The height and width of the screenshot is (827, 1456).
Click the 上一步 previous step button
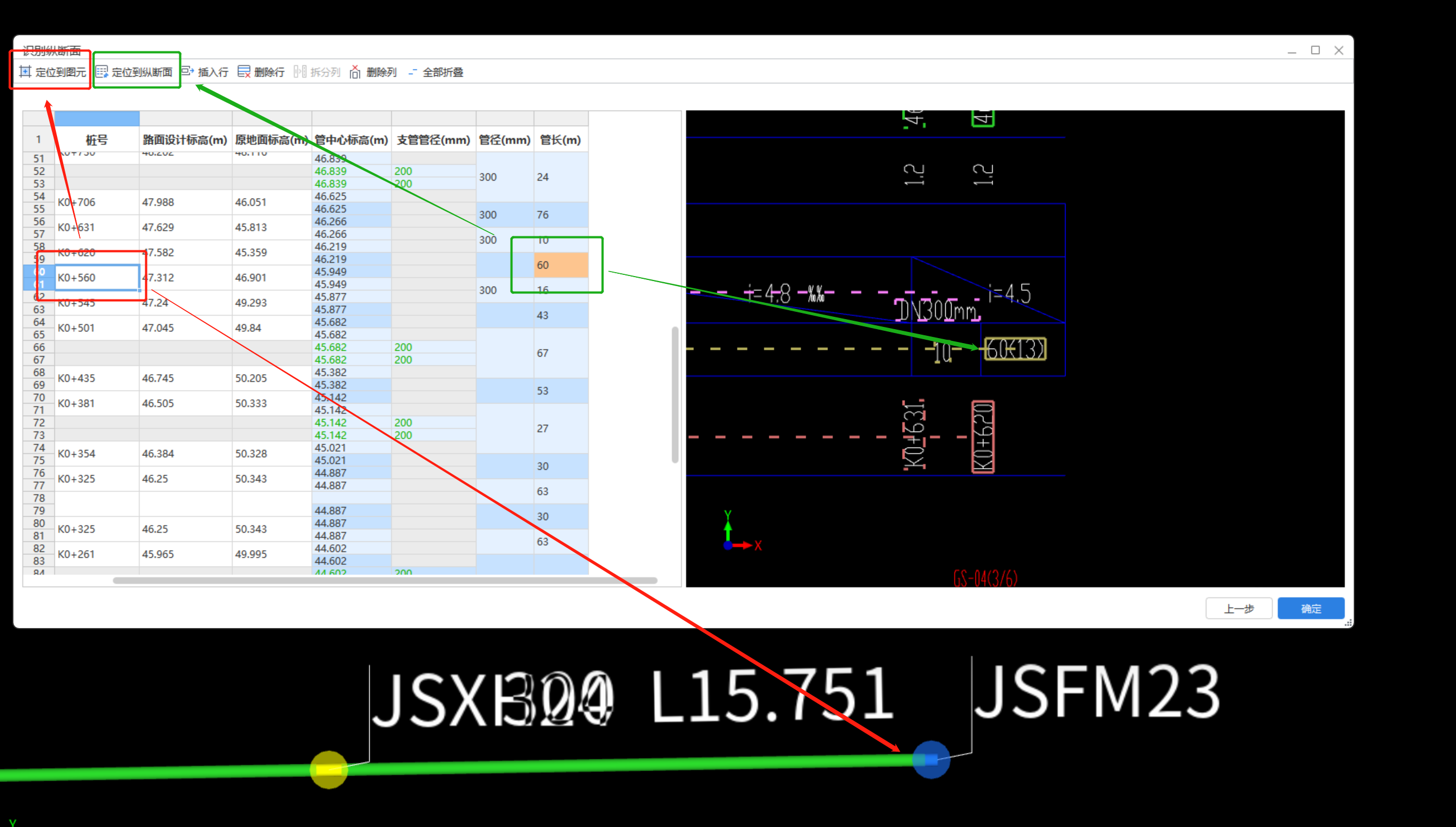[x=1239, y=609]
